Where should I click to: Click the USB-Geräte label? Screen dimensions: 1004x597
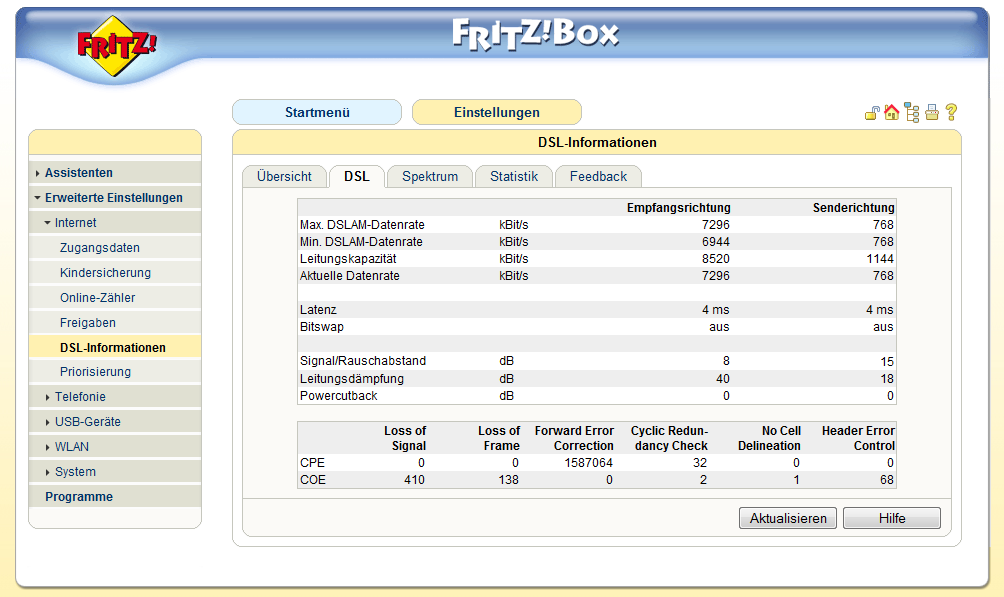coord(88,422)
